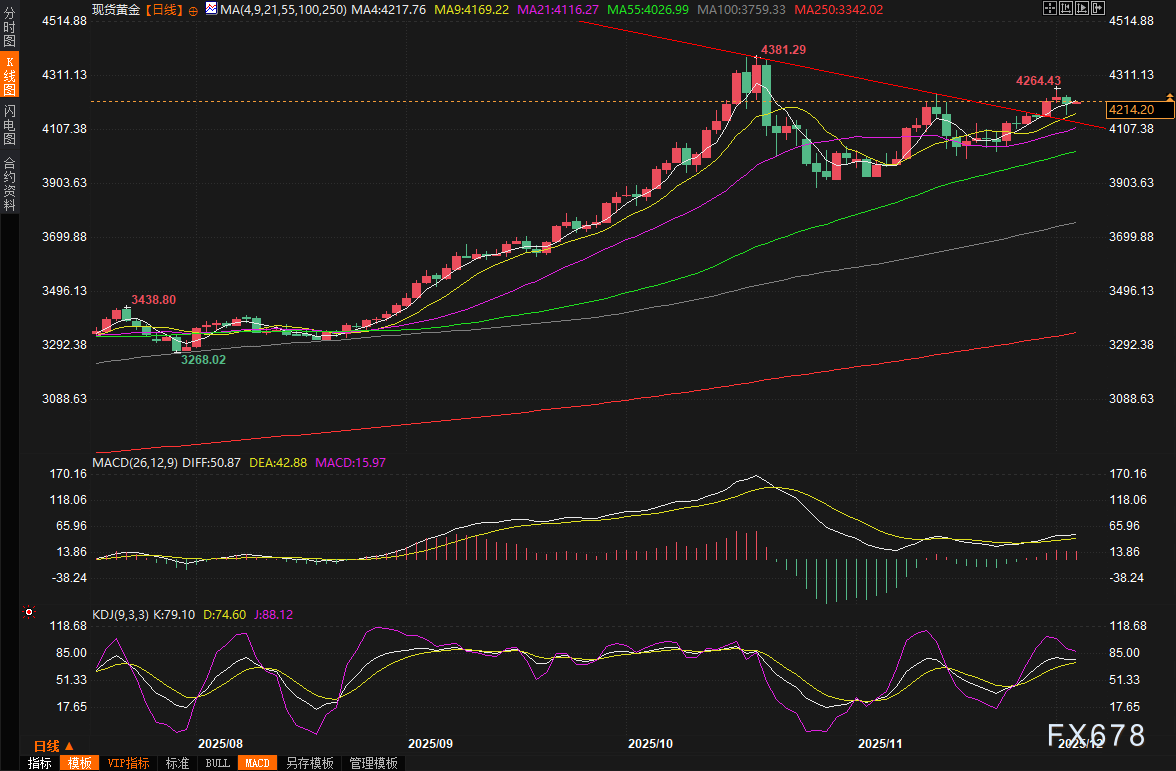Image resolution: width=1176 pixels, height=771 pixels.
Task: Open the 闪电图 side tab
Action: tap(9, 125)
